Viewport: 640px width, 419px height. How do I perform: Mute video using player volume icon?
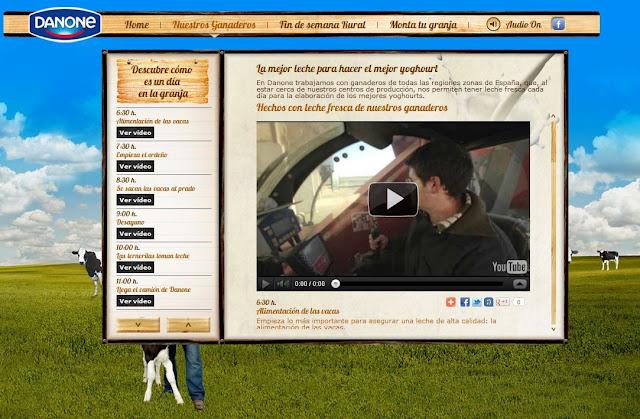click(x=282, y=284)
